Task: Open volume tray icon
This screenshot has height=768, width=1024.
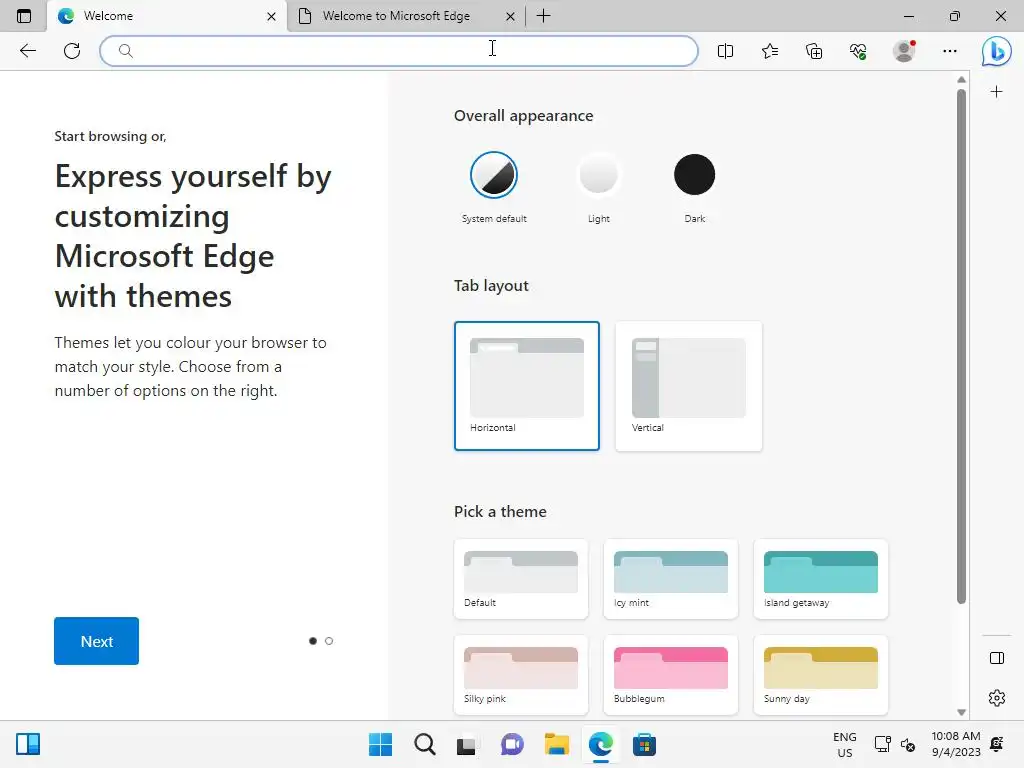Action: click(908, 744)
